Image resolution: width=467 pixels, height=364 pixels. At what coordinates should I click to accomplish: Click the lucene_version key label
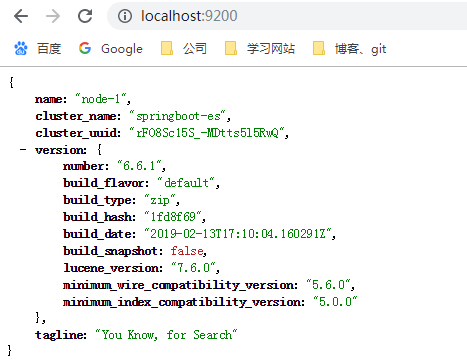point(113,268)
